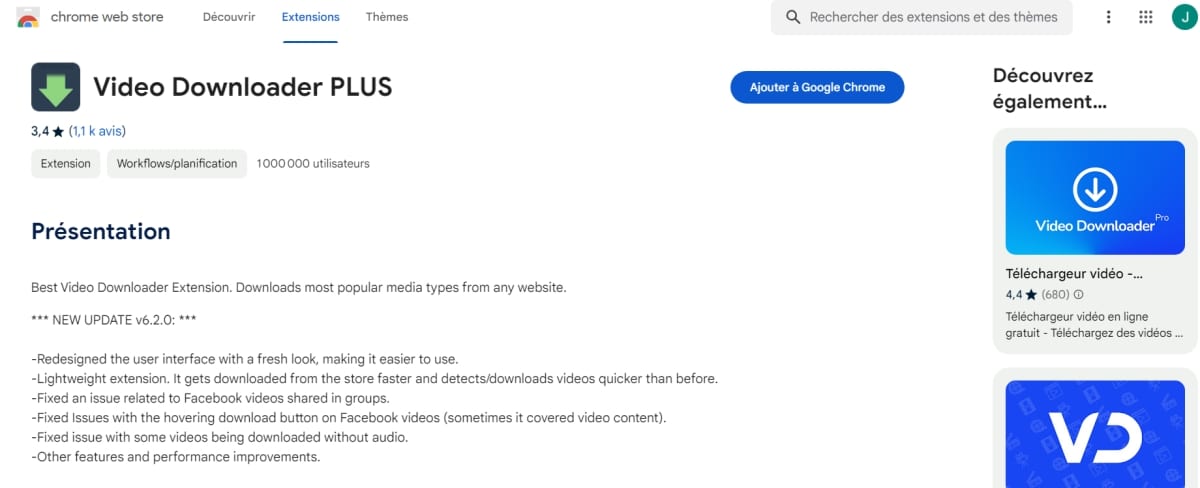Click the info icon beside 680 ratings
1200x488 pixels.
(x=1078, y=295)
